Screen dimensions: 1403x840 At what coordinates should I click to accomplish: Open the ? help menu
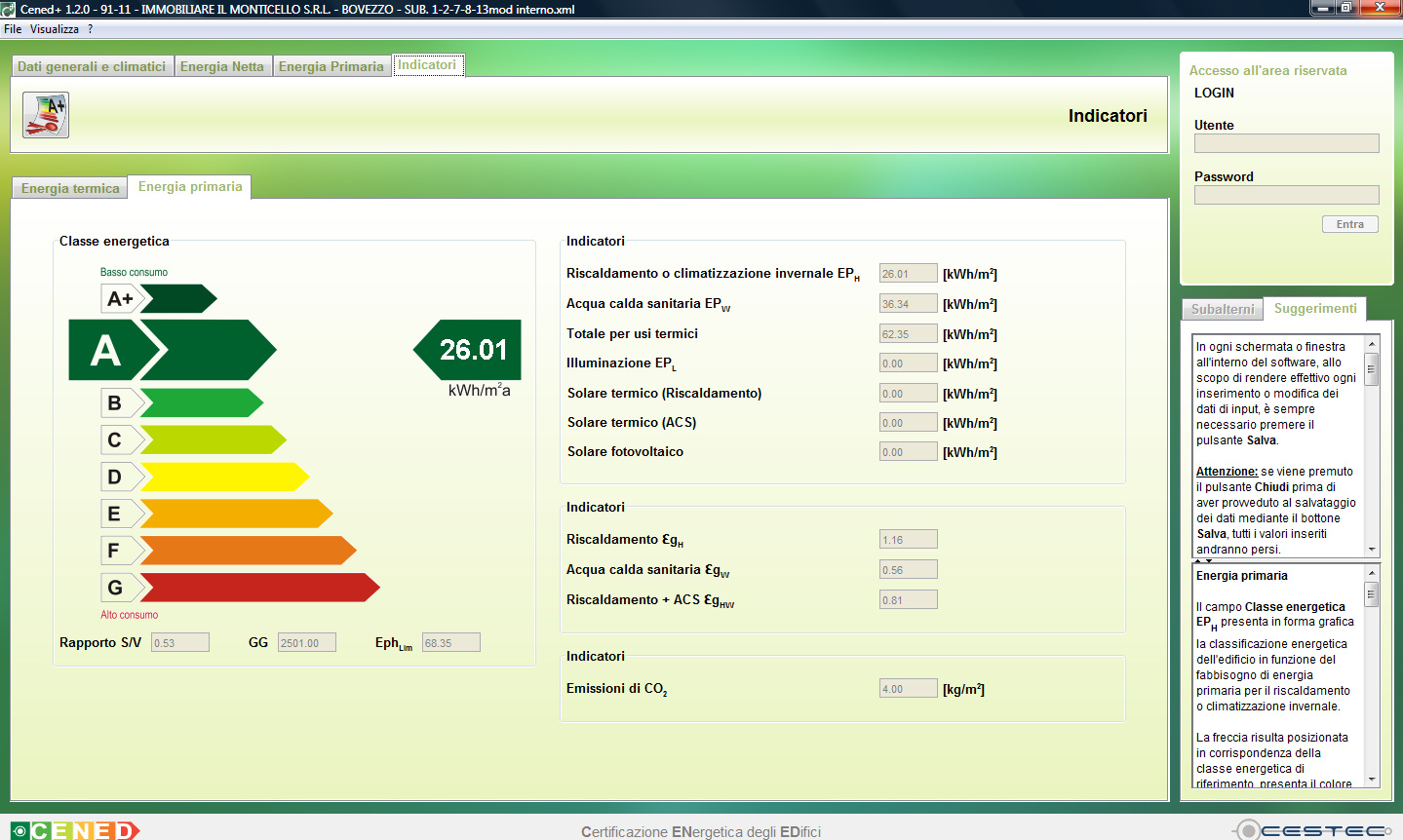coord(90,29)
